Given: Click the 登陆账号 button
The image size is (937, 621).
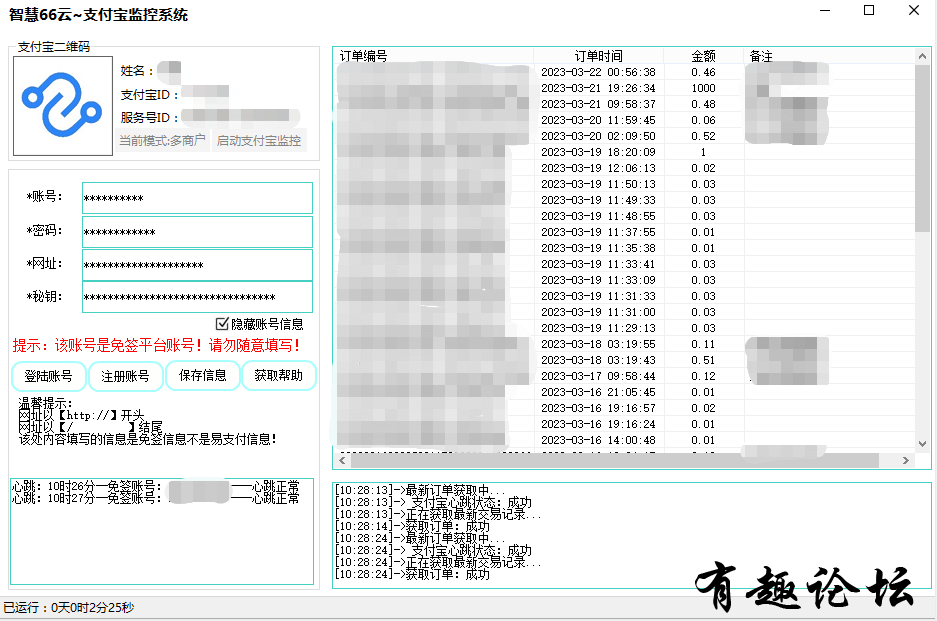Looking at the screenshot, I should coord(48,376).
